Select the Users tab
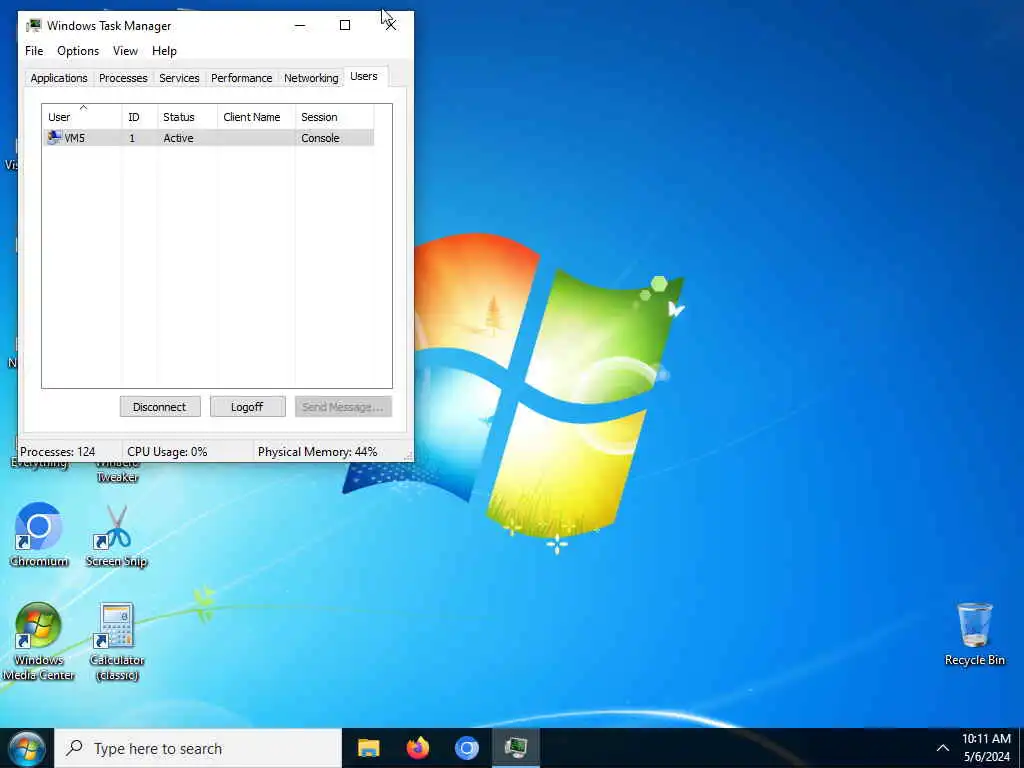1024x768 pixels. [x=364, y=76]
